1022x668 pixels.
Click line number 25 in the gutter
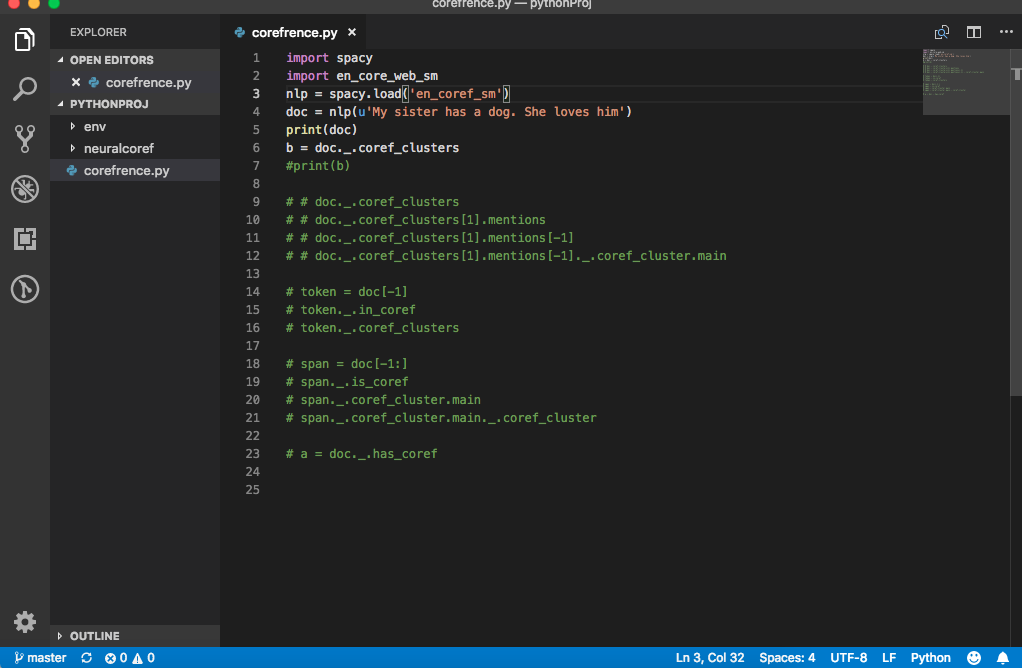[x=253, y=489]
